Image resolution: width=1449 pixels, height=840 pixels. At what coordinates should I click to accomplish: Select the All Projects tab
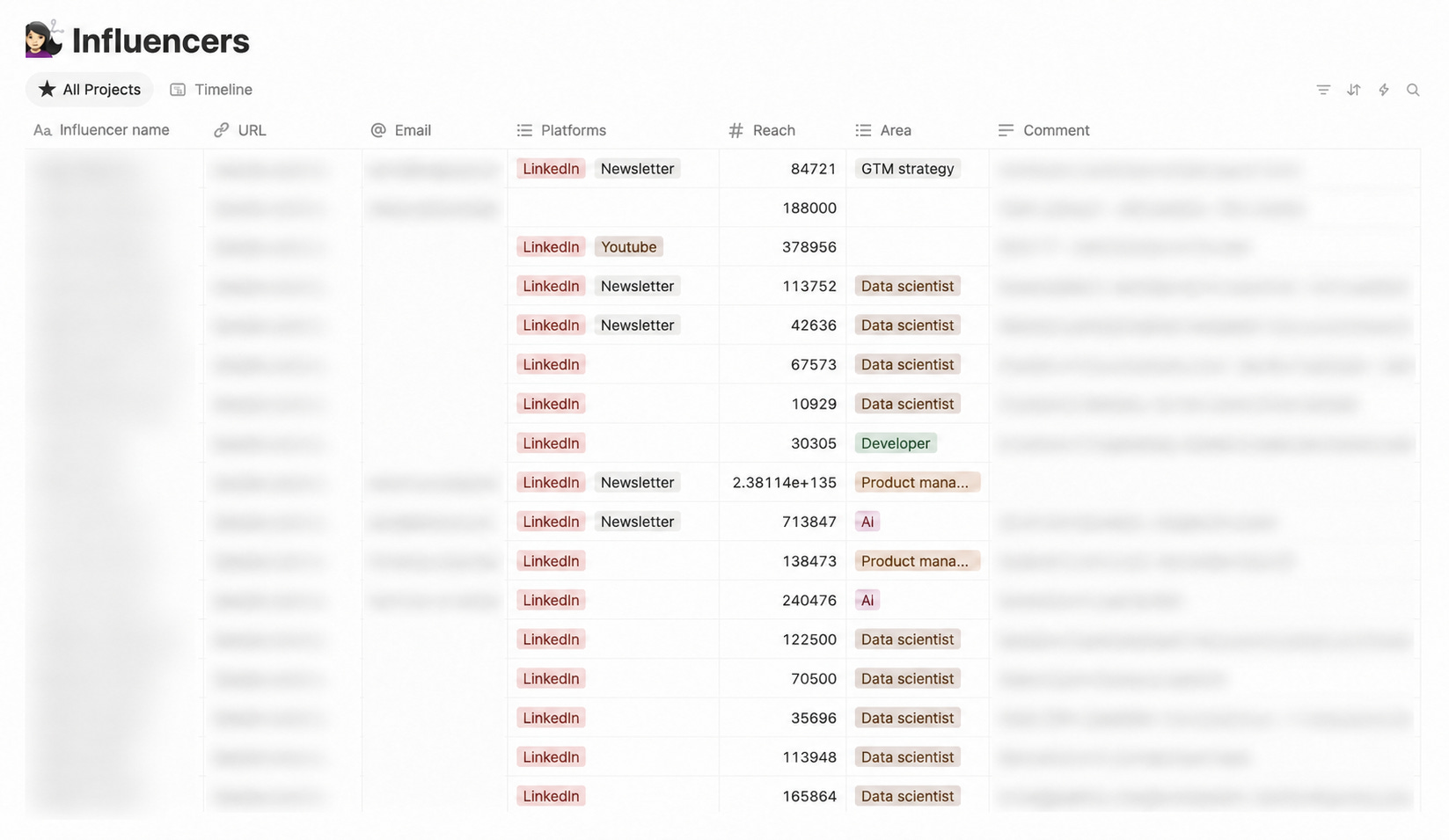click(x=90, y=90)
